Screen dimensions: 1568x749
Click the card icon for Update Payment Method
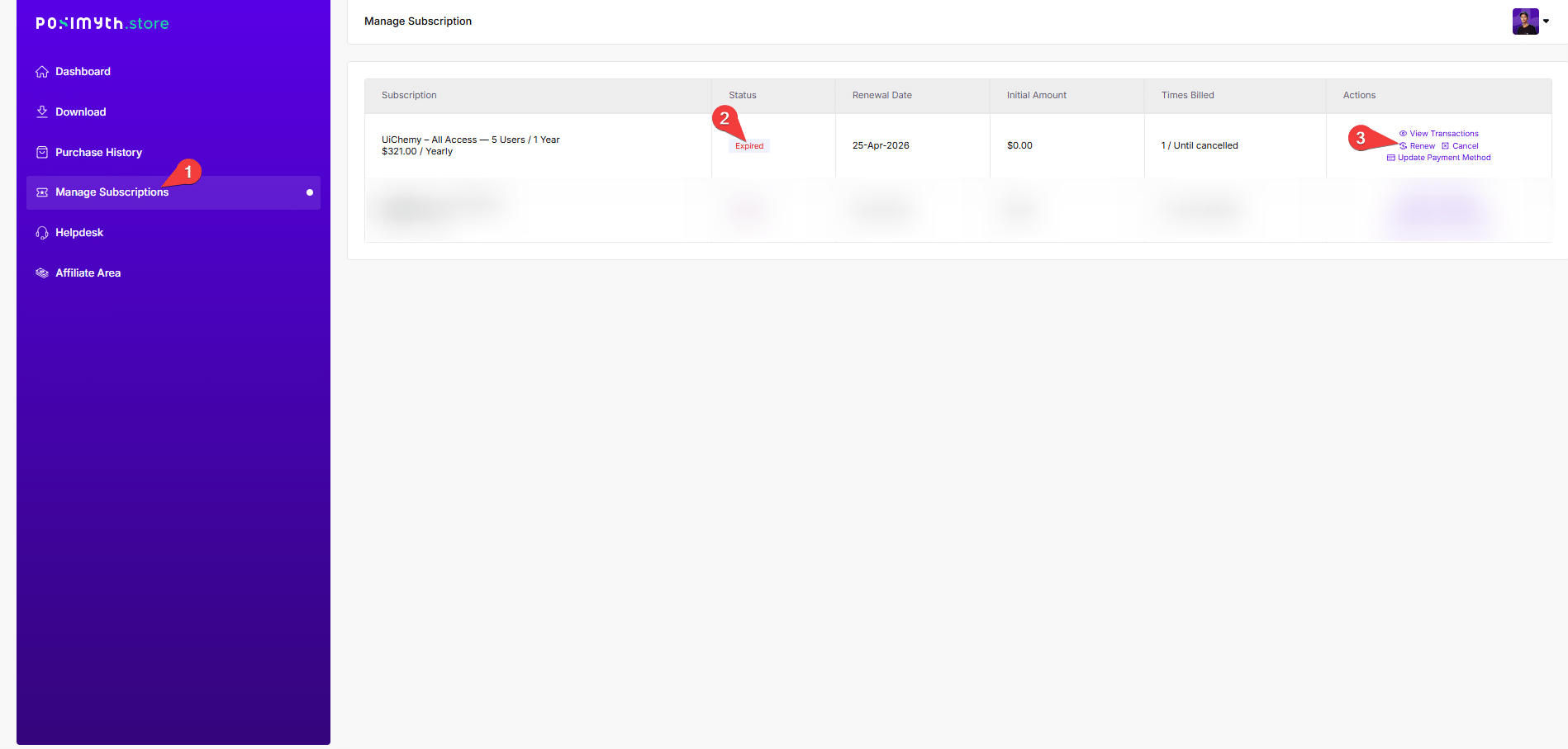coord(1391,158)
